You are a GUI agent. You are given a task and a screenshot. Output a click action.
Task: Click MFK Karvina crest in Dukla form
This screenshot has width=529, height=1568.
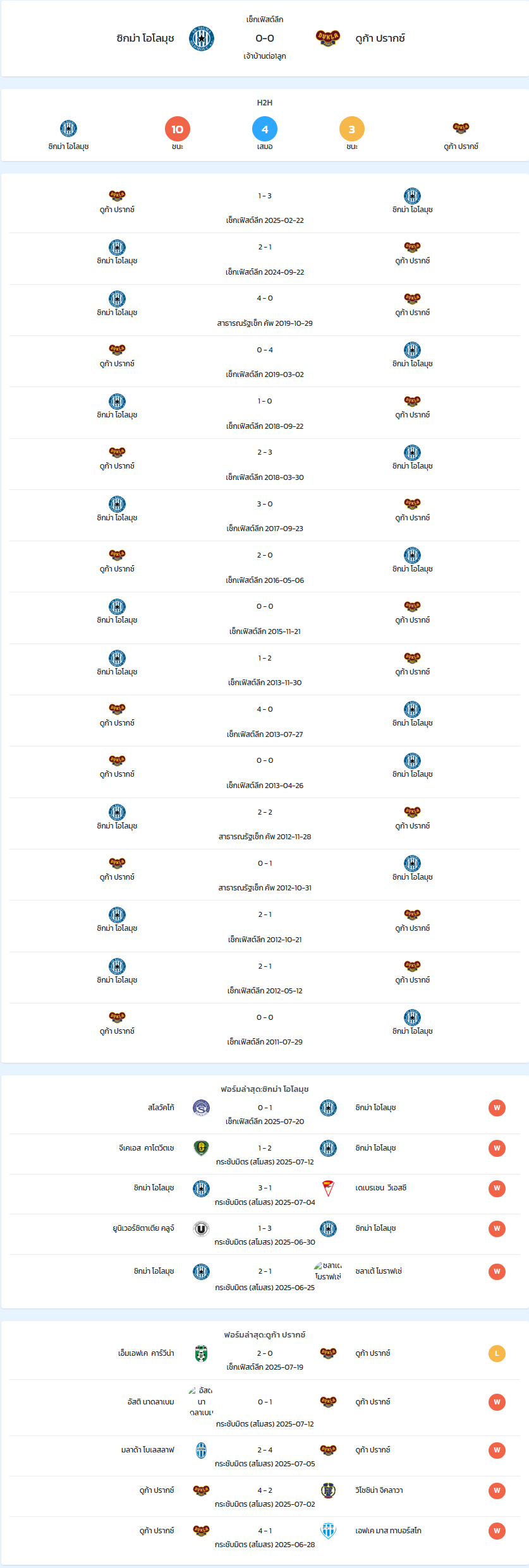[201, 1353]
